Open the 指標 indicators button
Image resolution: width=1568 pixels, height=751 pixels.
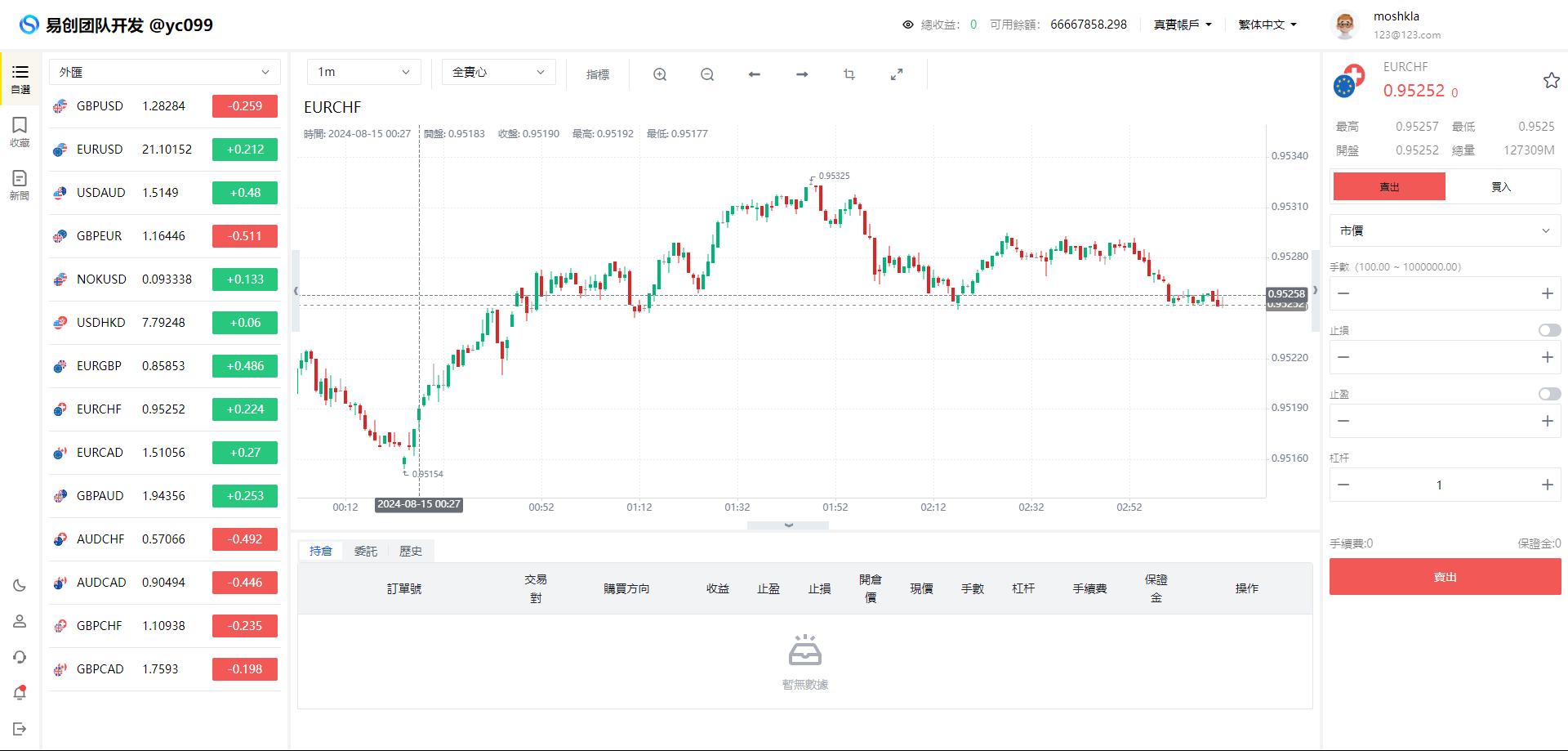(598, 74)
